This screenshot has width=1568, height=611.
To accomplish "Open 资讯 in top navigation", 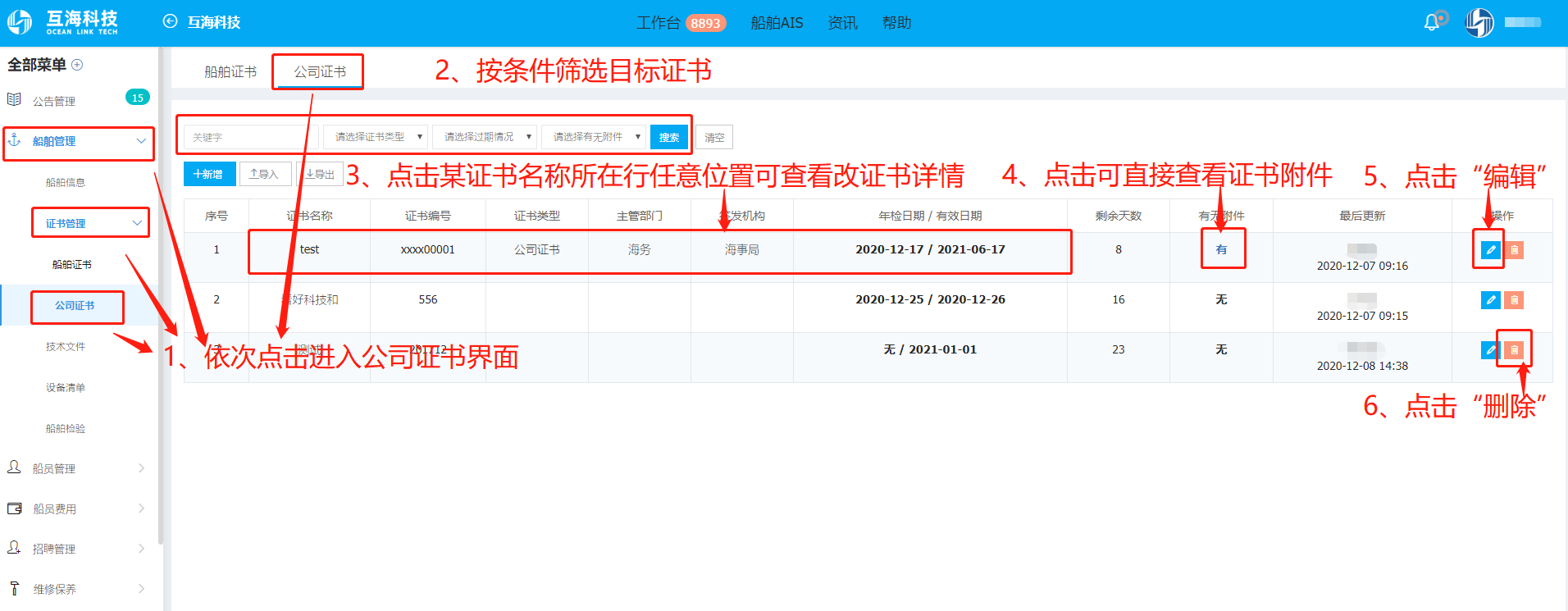I will [x=842, y=23].
